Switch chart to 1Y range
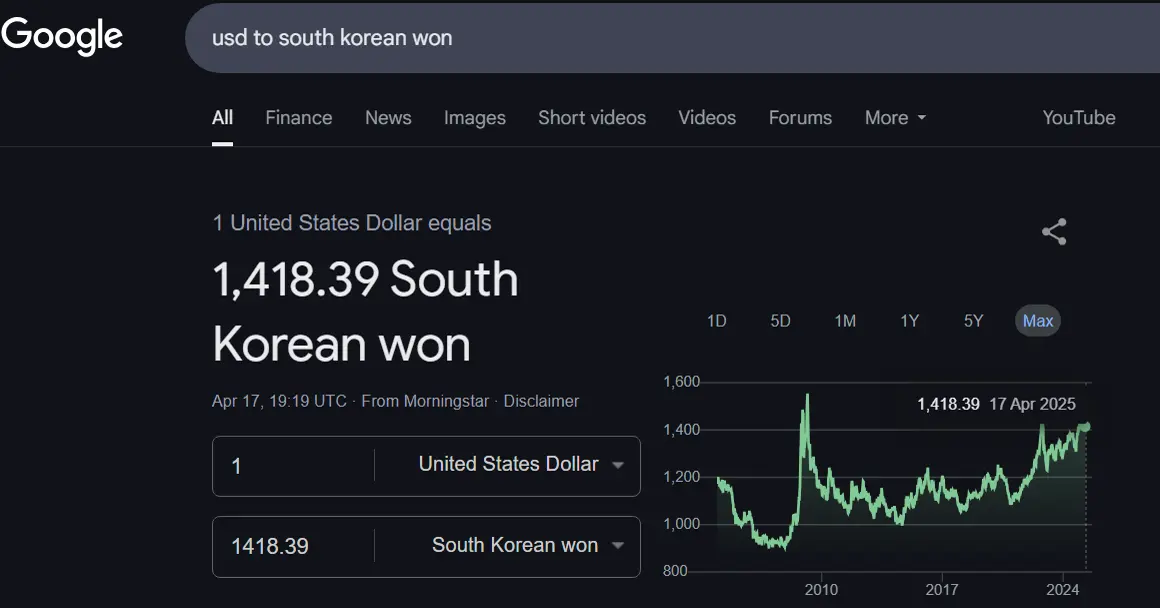This screenshot has width=1160, height=608. point(909,321)
